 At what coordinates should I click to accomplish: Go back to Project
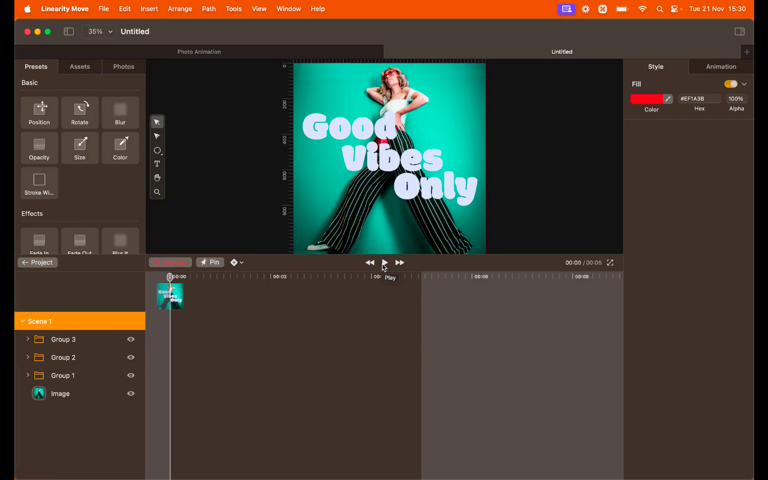pyautogui.click(x=38, y=263)
